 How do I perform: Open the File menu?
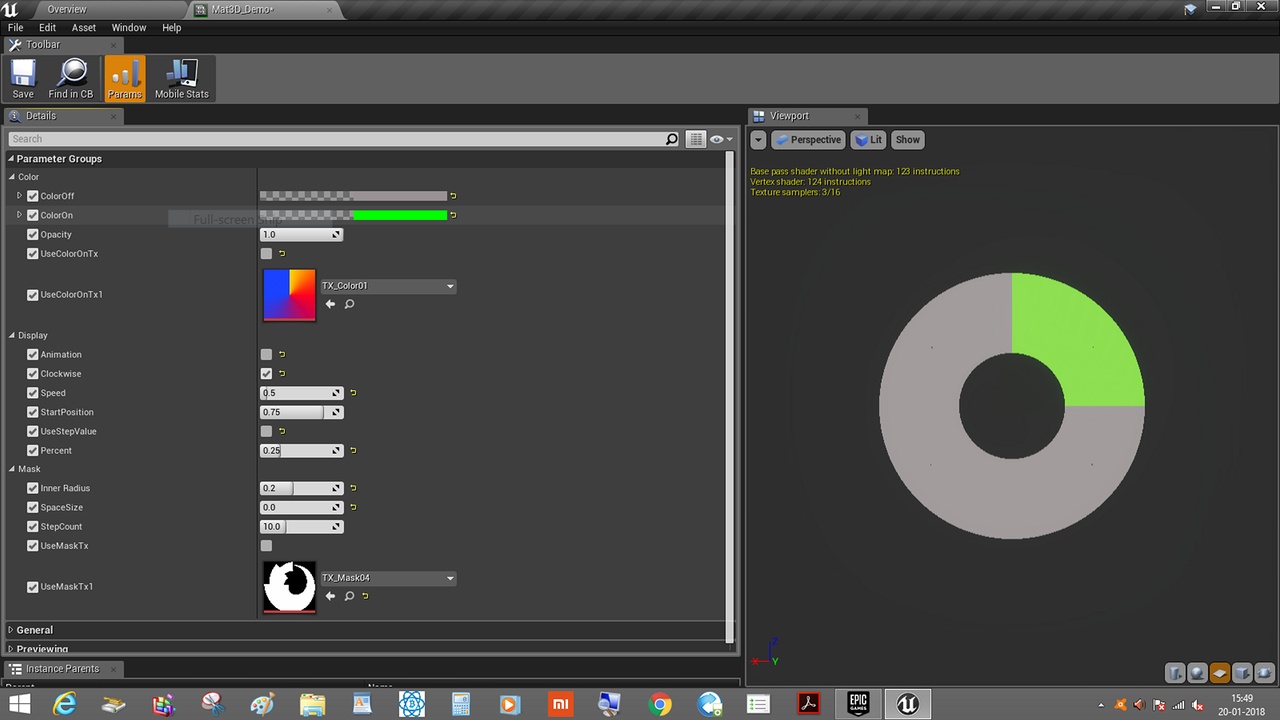pyautogui.click(x=16, y=28)
